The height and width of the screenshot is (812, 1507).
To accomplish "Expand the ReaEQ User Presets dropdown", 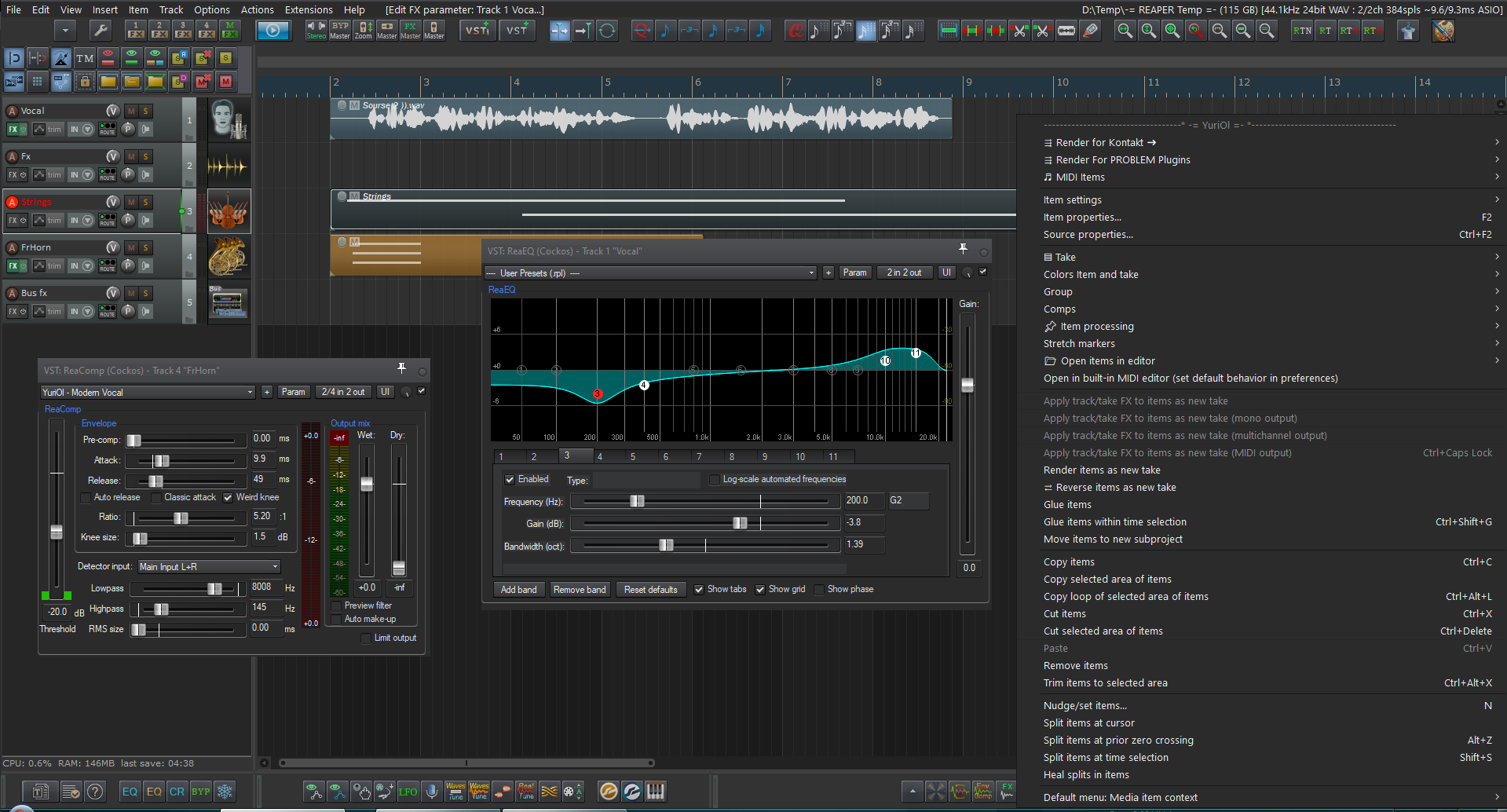I will [x=650, y=273].
